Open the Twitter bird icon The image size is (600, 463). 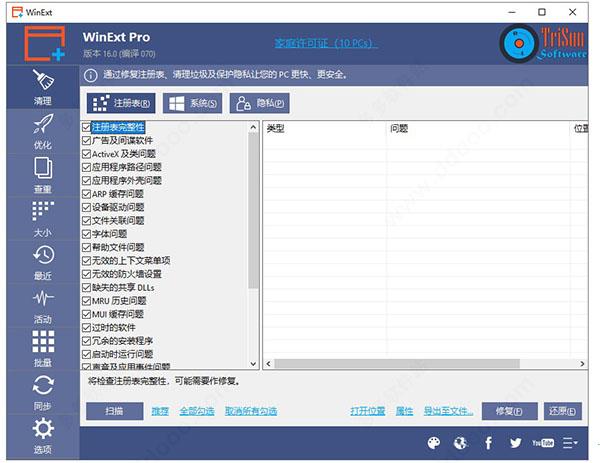[515, 443]
